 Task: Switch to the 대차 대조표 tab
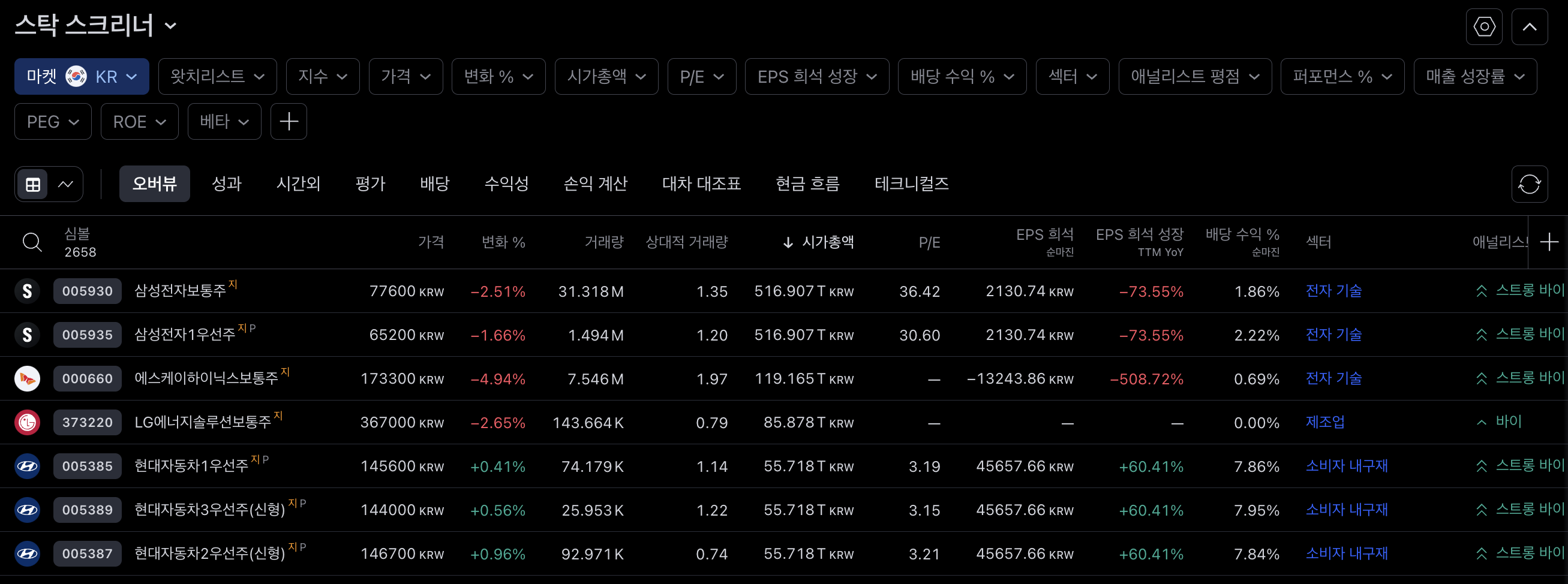click(701, 183)
